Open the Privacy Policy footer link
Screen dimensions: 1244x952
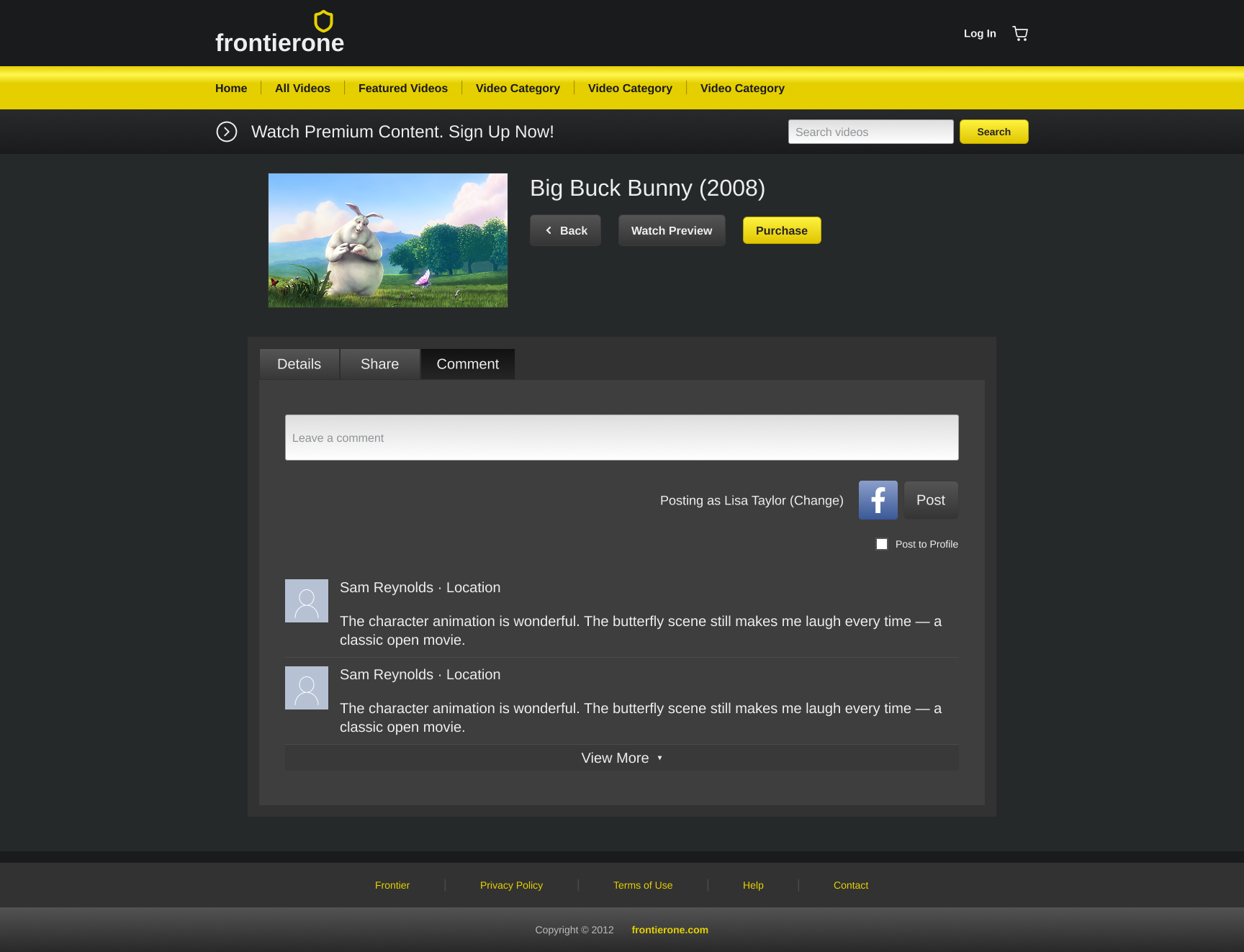click(511, 885)
